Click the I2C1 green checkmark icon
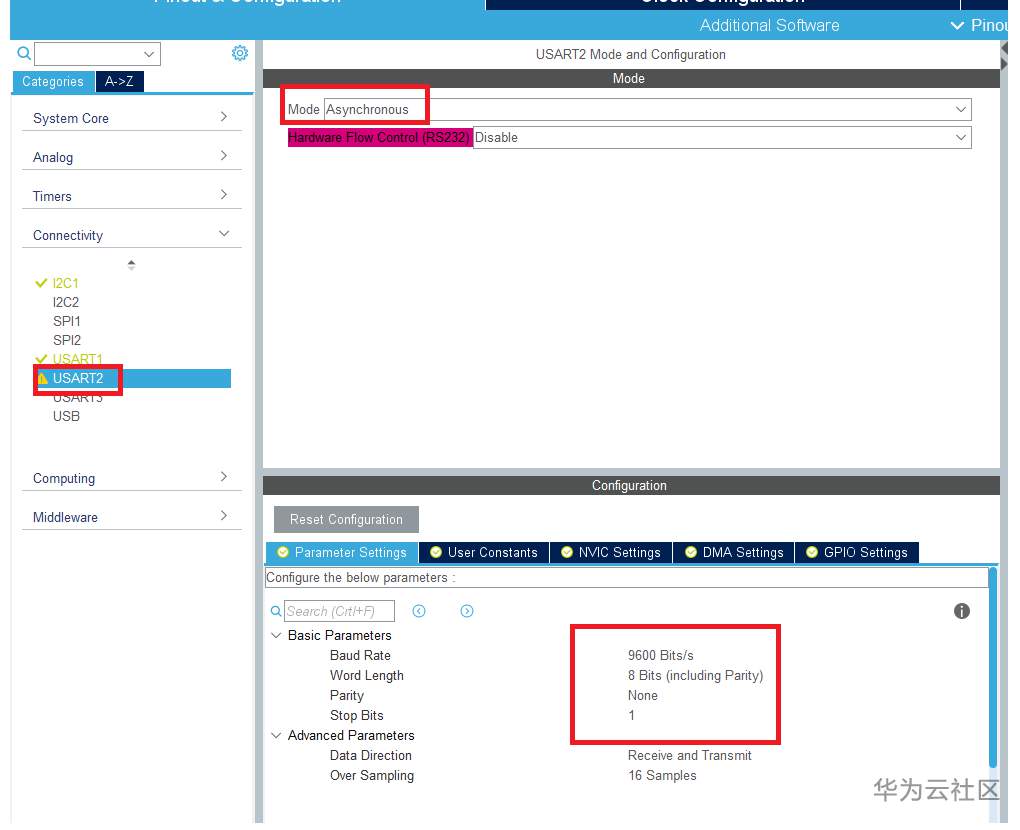1020x830 pixels. [x=41, y=283]
